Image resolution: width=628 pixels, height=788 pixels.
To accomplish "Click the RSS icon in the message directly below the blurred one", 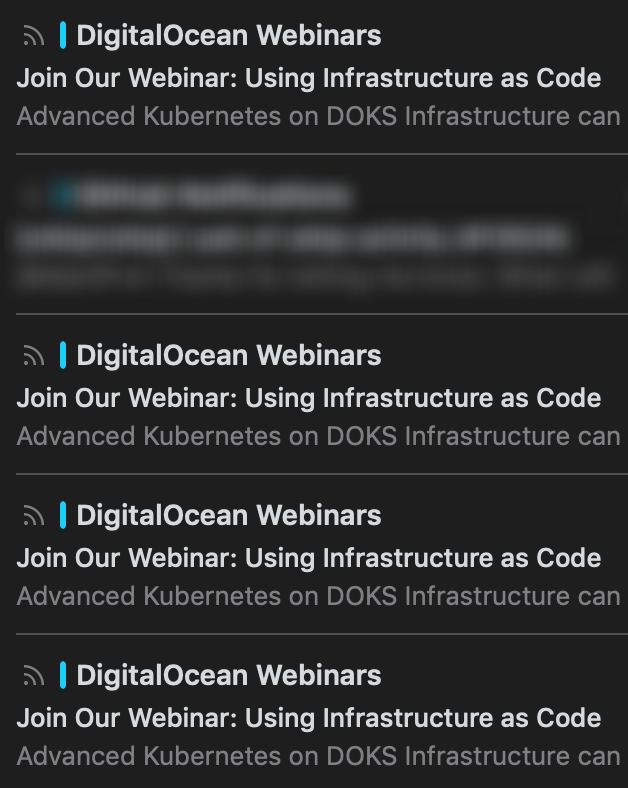I will [34, 356].
